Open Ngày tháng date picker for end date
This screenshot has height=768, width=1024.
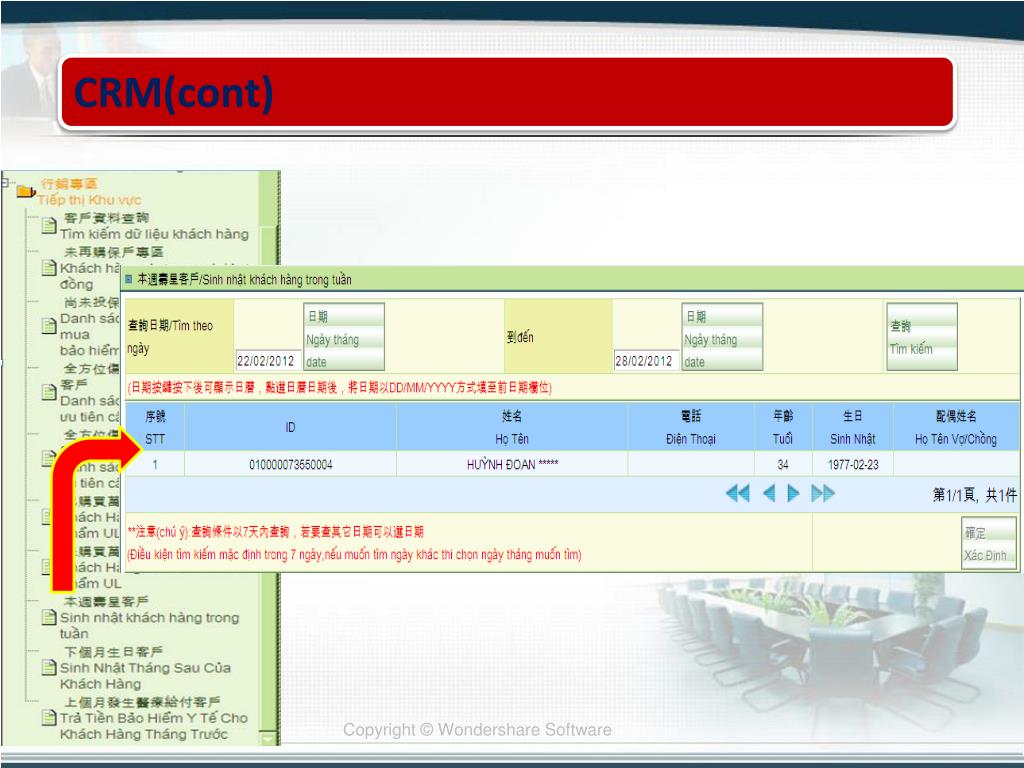point(722,337)
